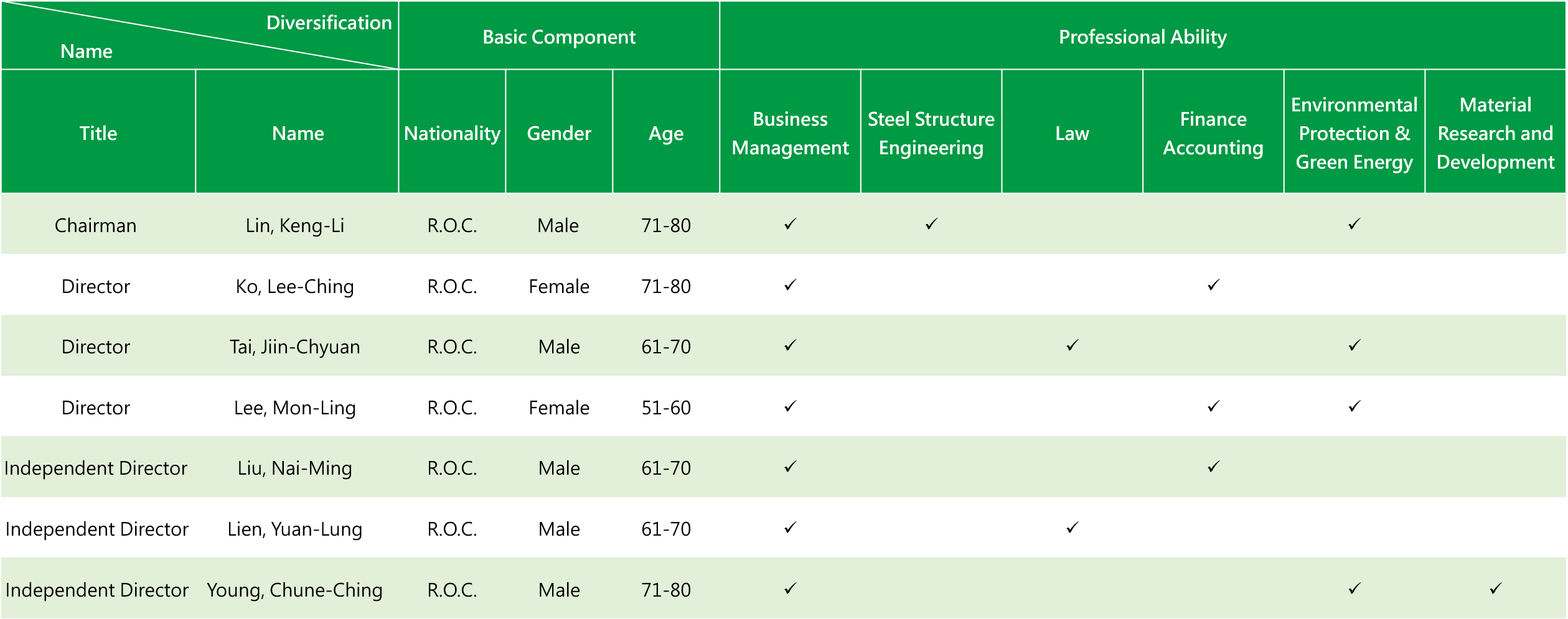
Task: Click Lee, Mon-Ling's Environmental Protection checkmark
Action: pos(1354,406)
